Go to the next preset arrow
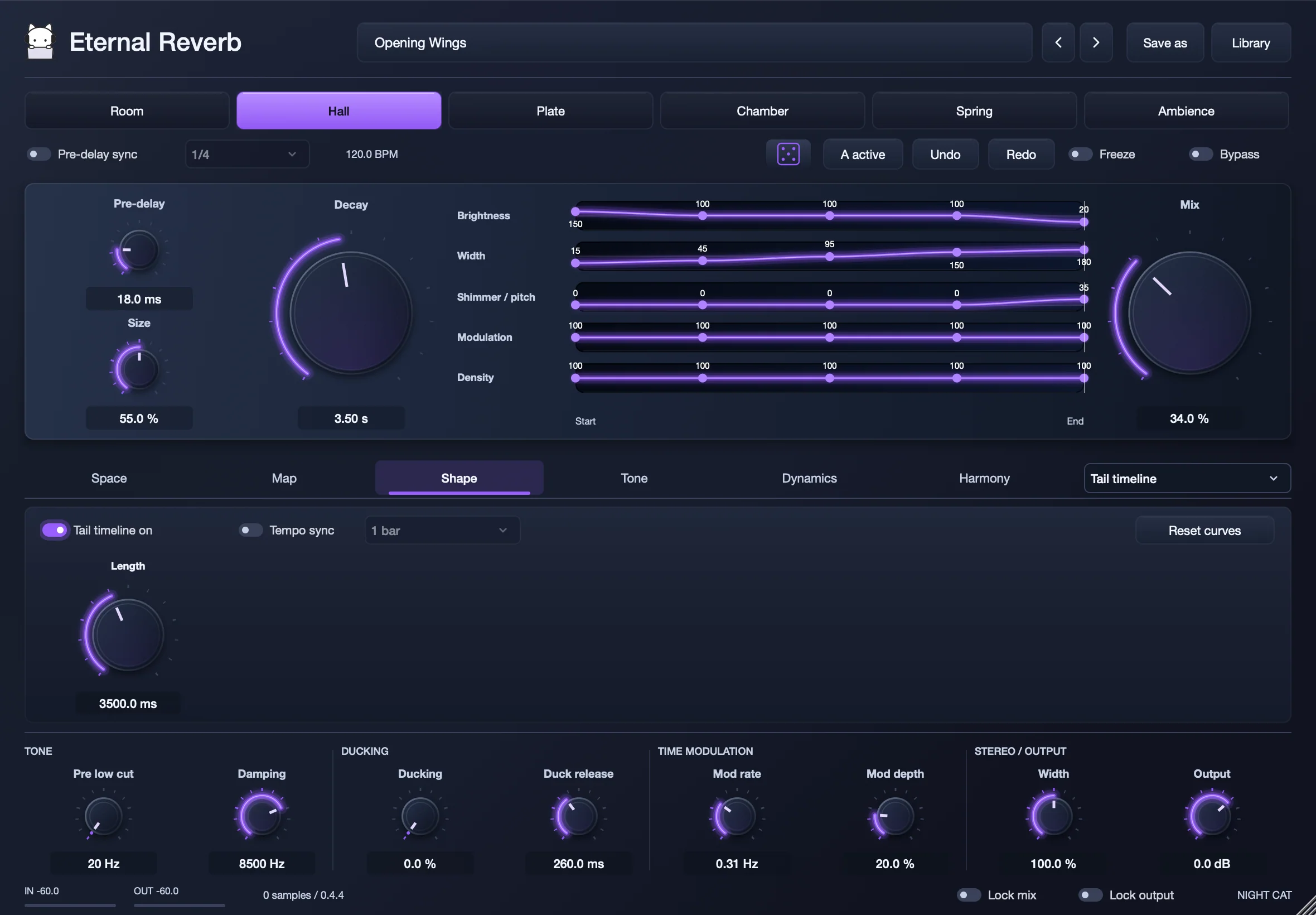The height and width of the screenshot is (915, 1316). click(1096, 42)
